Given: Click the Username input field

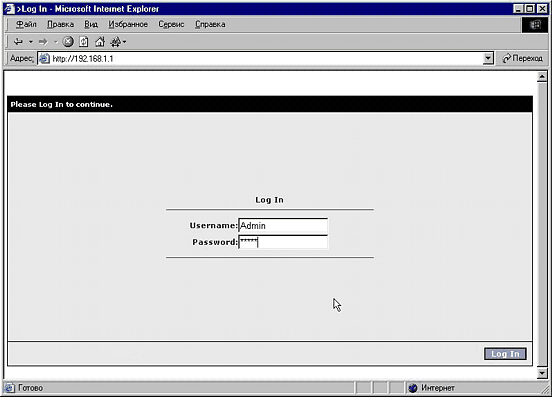Looking at the screenshot, I should 283,226.
